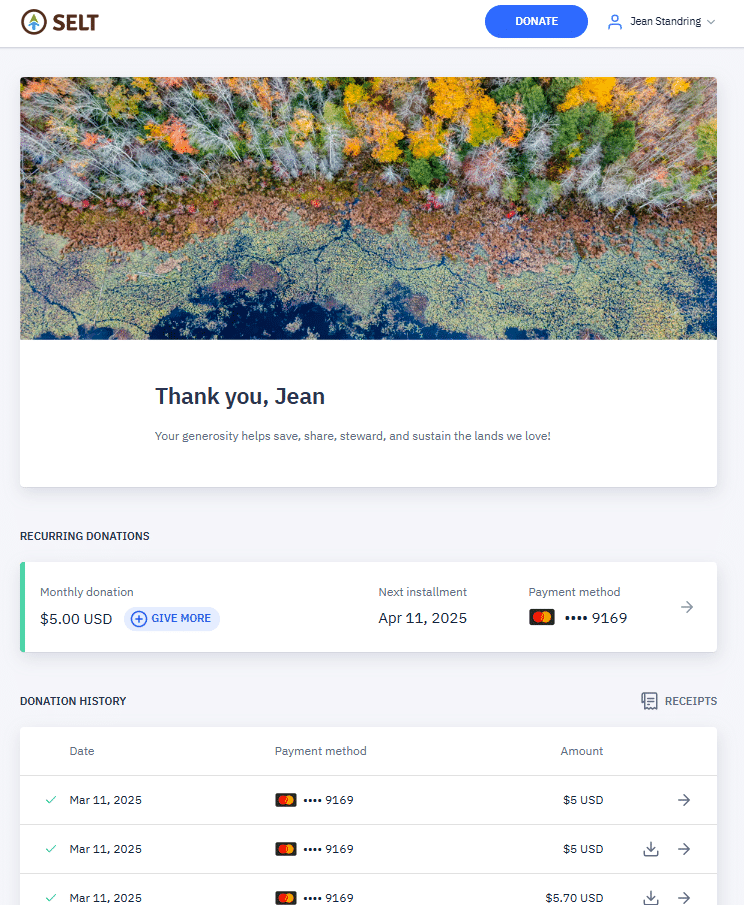Open first Mar 11 donation arrow
The image size is (744, 905).
coord(684,800)
